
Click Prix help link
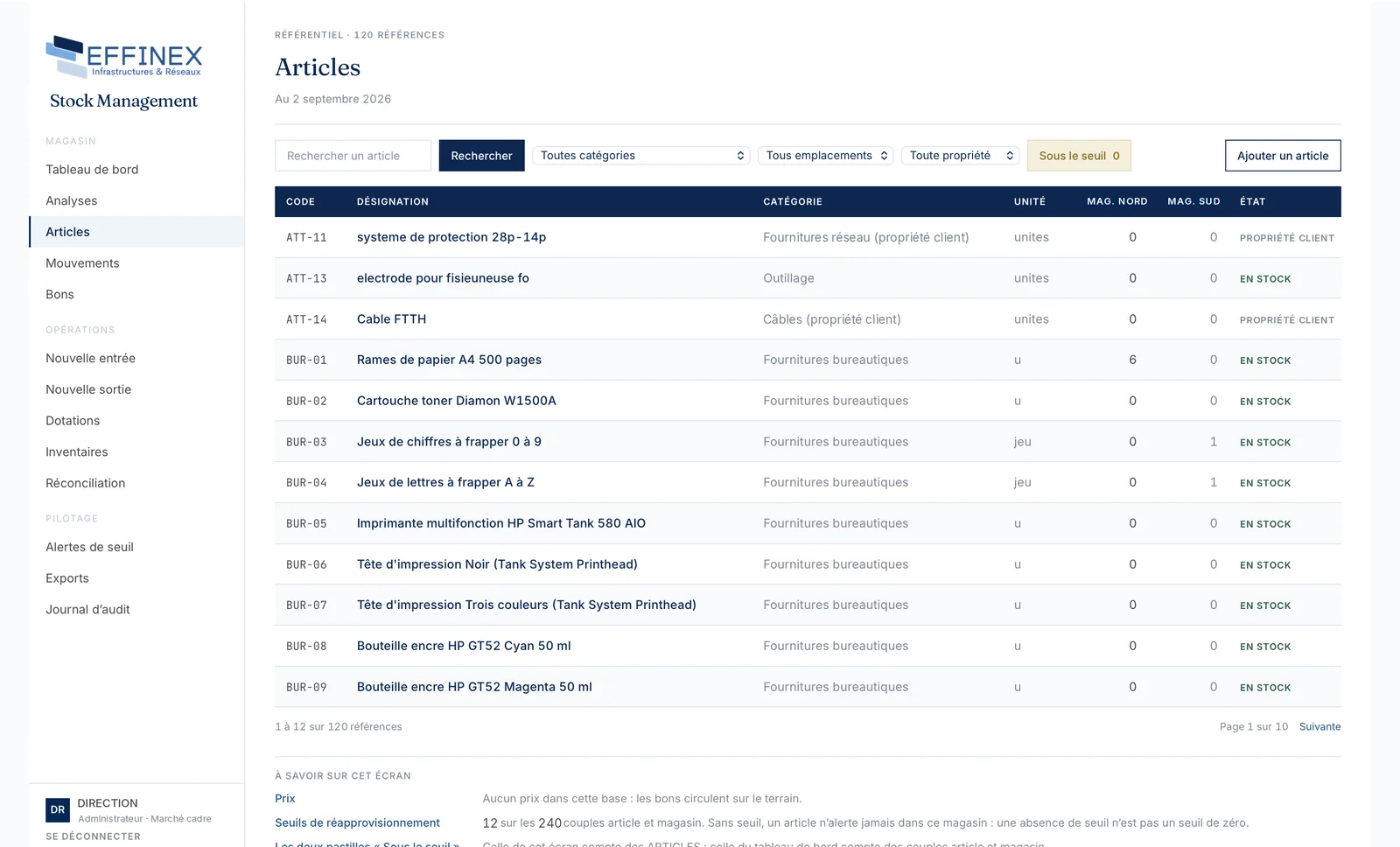(285, 799)
